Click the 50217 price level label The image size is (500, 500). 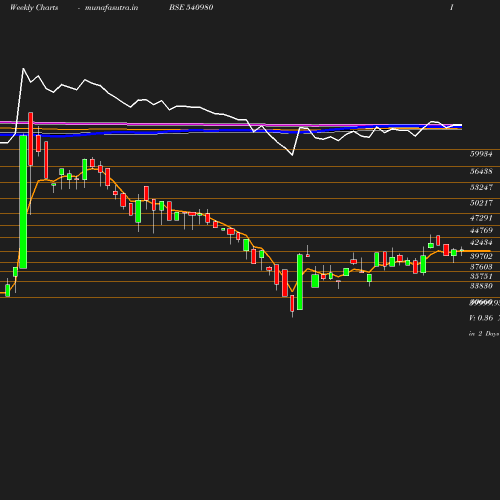[481, 203]
